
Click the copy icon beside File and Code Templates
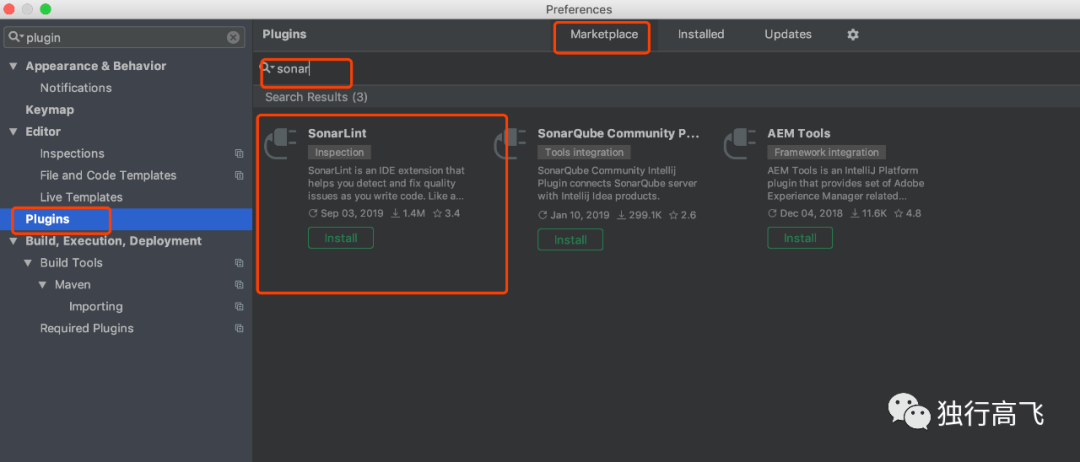coord(239,176)
